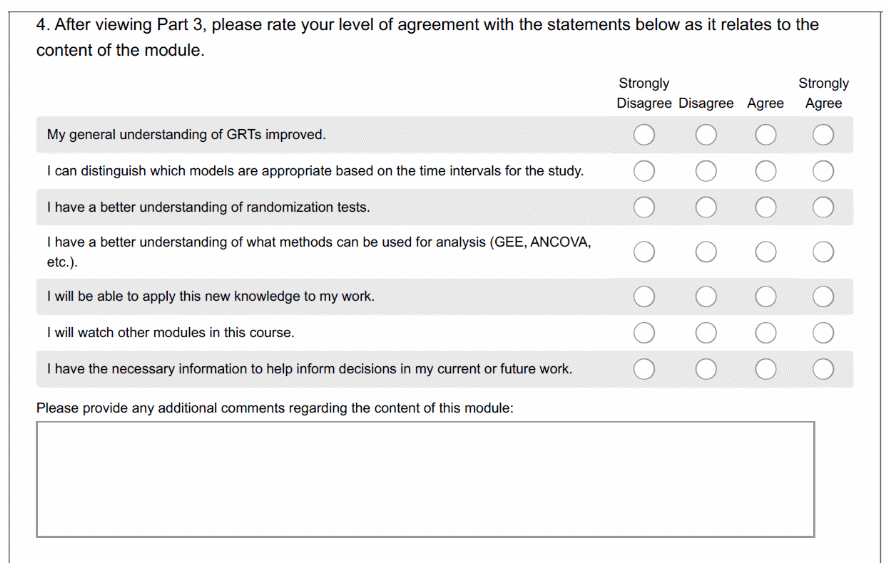Mark Strongly Disagree for watching other modules
The image size is (889, 563).
(x=644, y=333)
